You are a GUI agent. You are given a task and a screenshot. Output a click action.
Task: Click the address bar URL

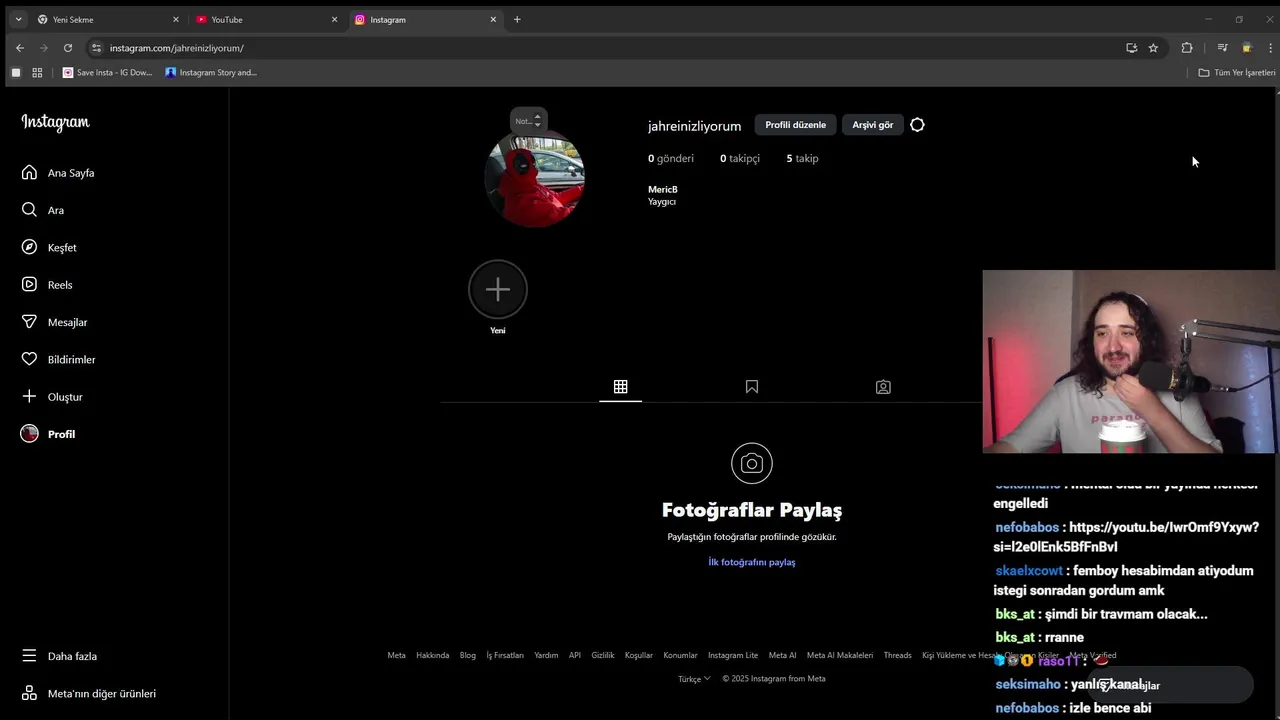click(x=177, y=48)
